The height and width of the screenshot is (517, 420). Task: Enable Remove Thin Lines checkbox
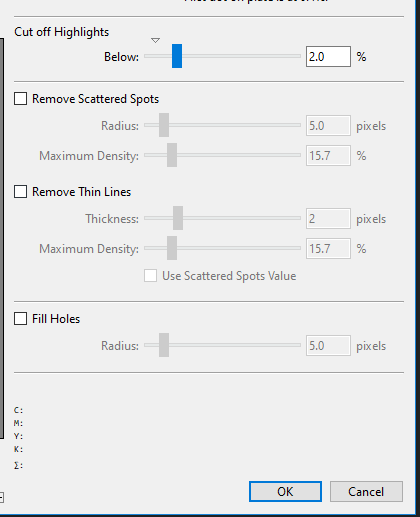[x=20, y=192]
